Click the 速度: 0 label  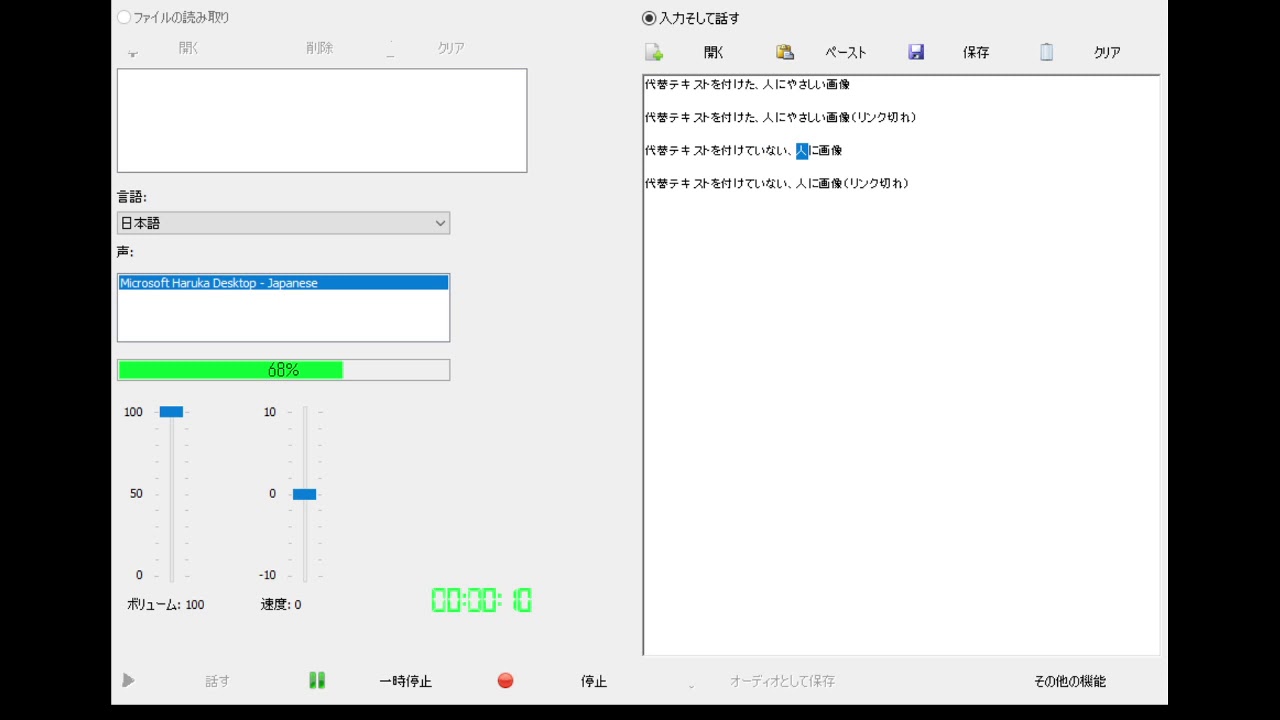[281, 605]
